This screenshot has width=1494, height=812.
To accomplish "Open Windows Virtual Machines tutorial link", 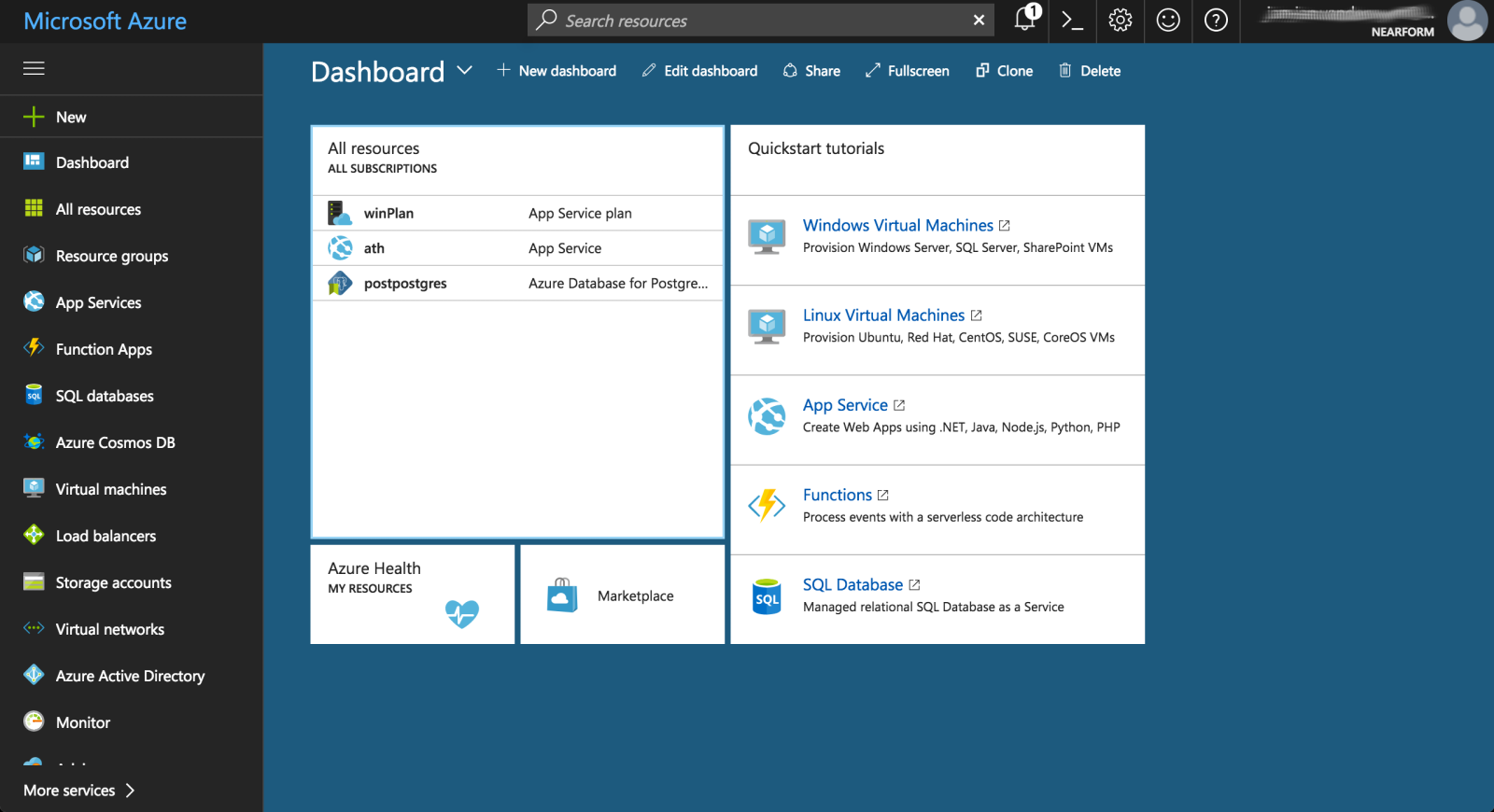I will click(x=897, y=225).
